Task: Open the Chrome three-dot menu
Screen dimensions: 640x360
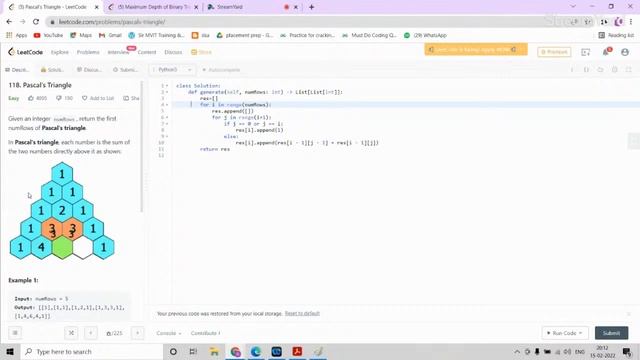Action: click(x=631, y=22)
